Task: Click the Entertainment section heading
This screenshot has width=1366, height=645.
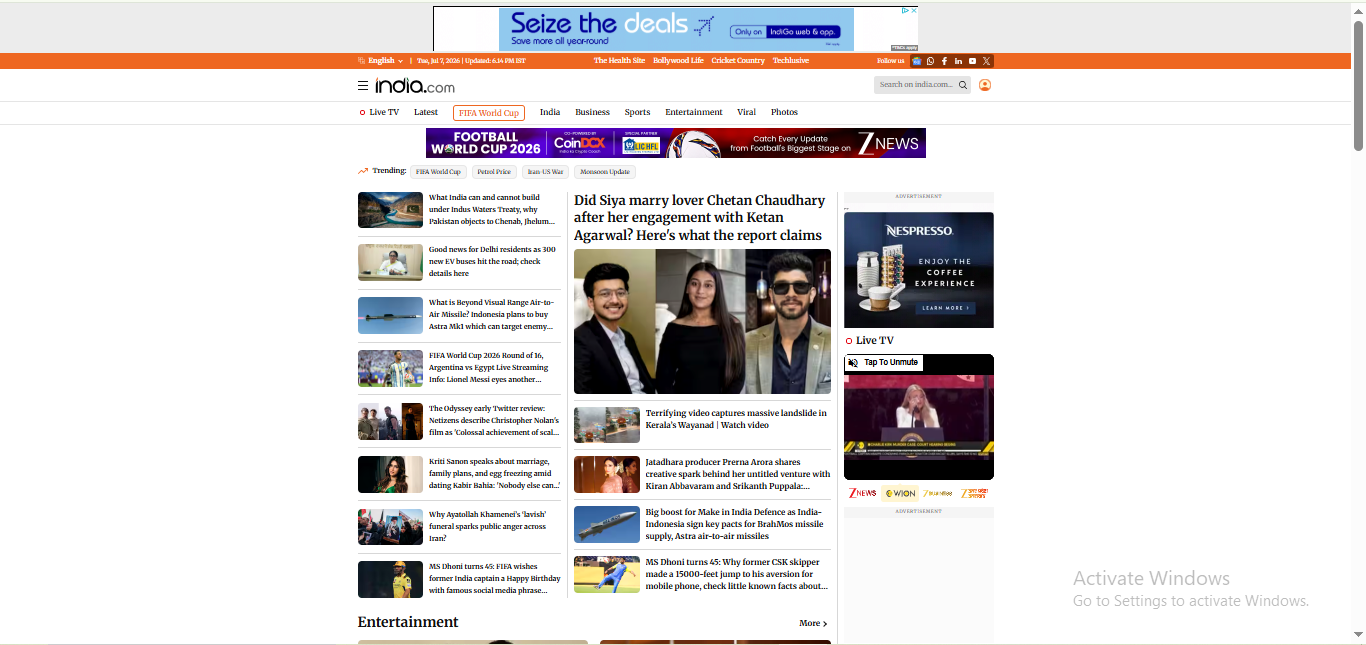Action: coord(408,622)
